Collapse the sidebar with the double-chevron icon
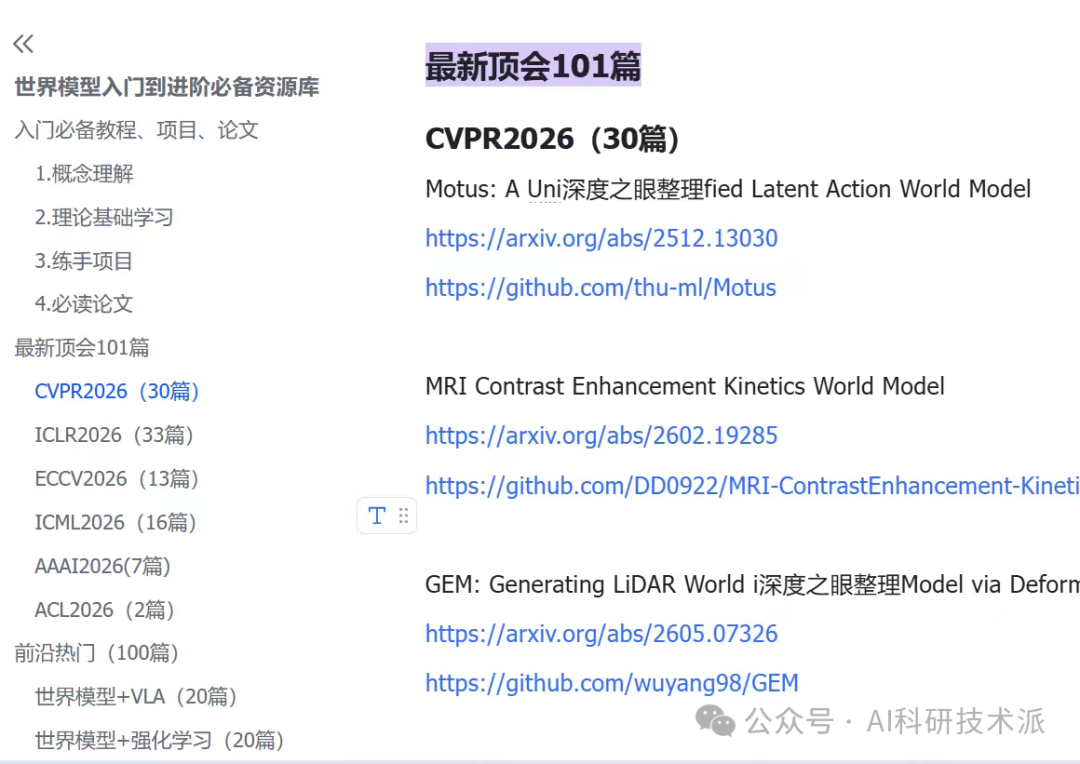 tap(23, 44)
